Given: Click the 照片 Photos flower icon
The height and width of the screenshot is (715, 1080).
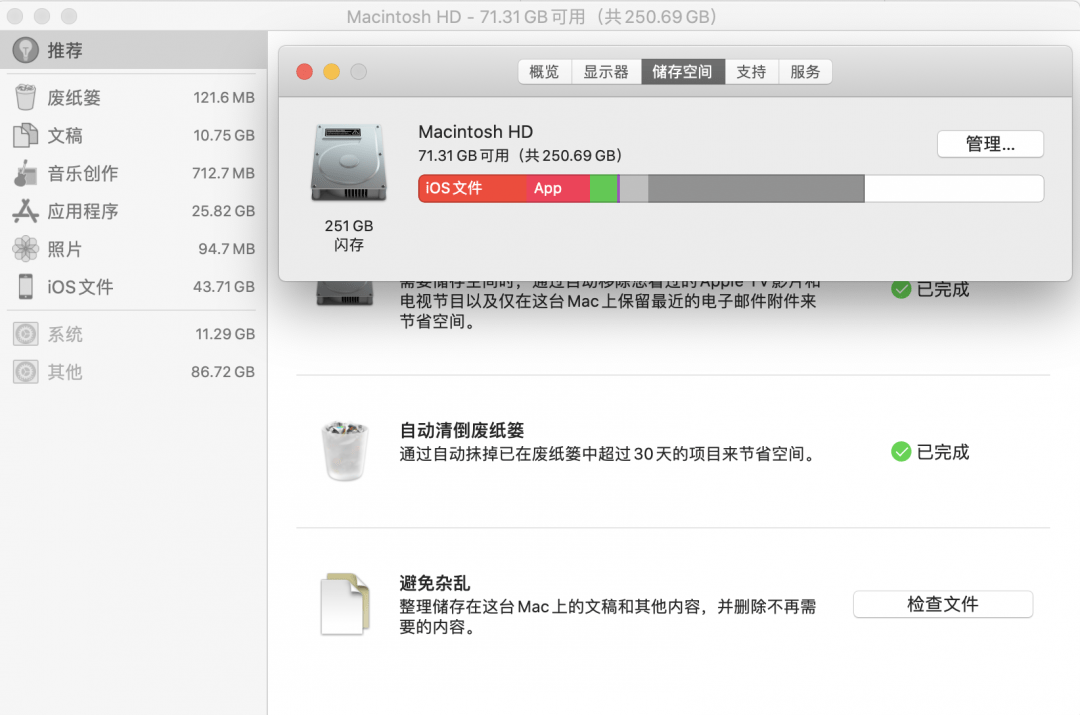Looking at the screenshot, I should [25, 249].
